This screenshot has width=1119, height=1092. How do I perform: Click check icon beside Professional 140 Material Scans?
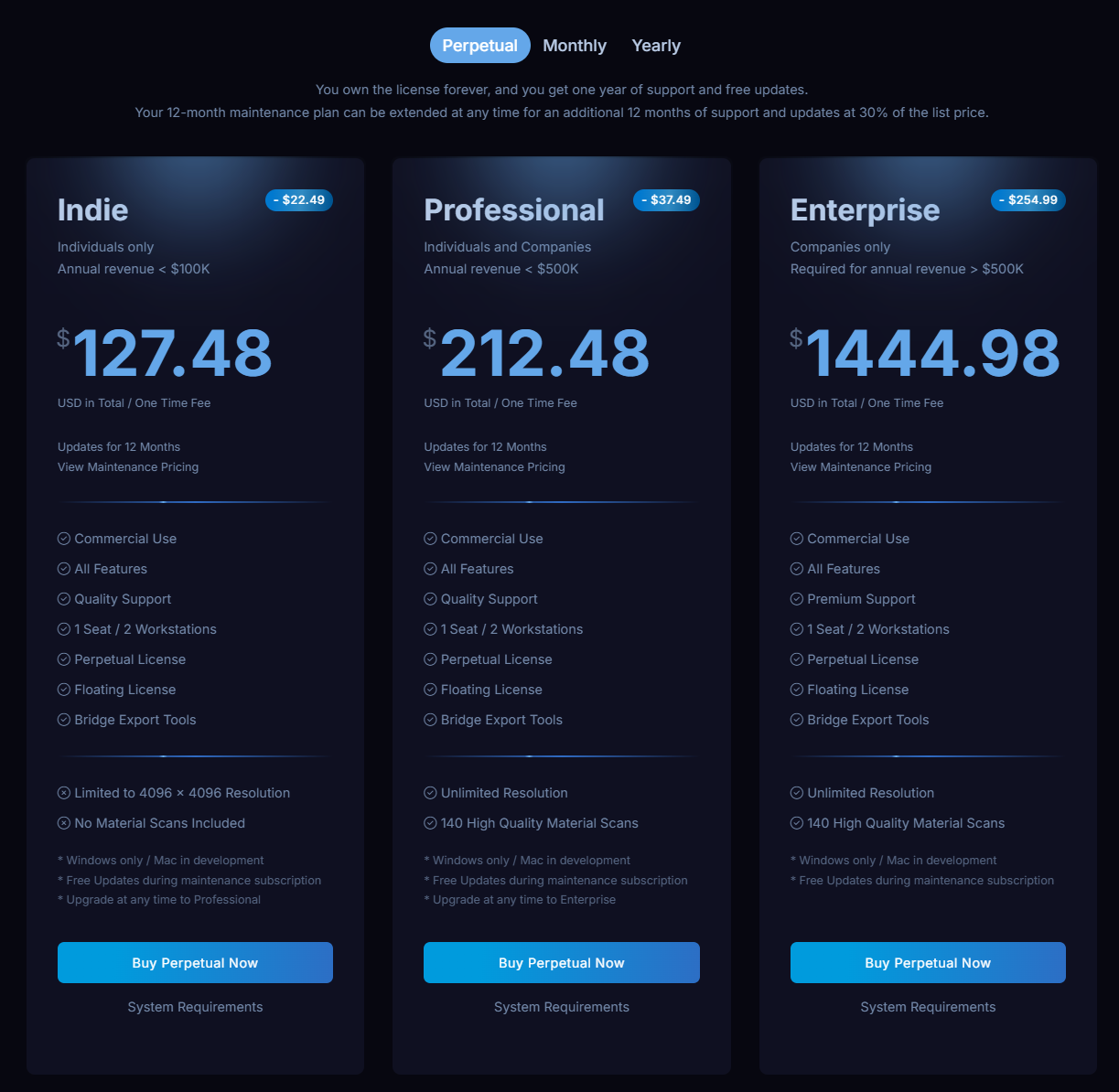tap(430, 823)
